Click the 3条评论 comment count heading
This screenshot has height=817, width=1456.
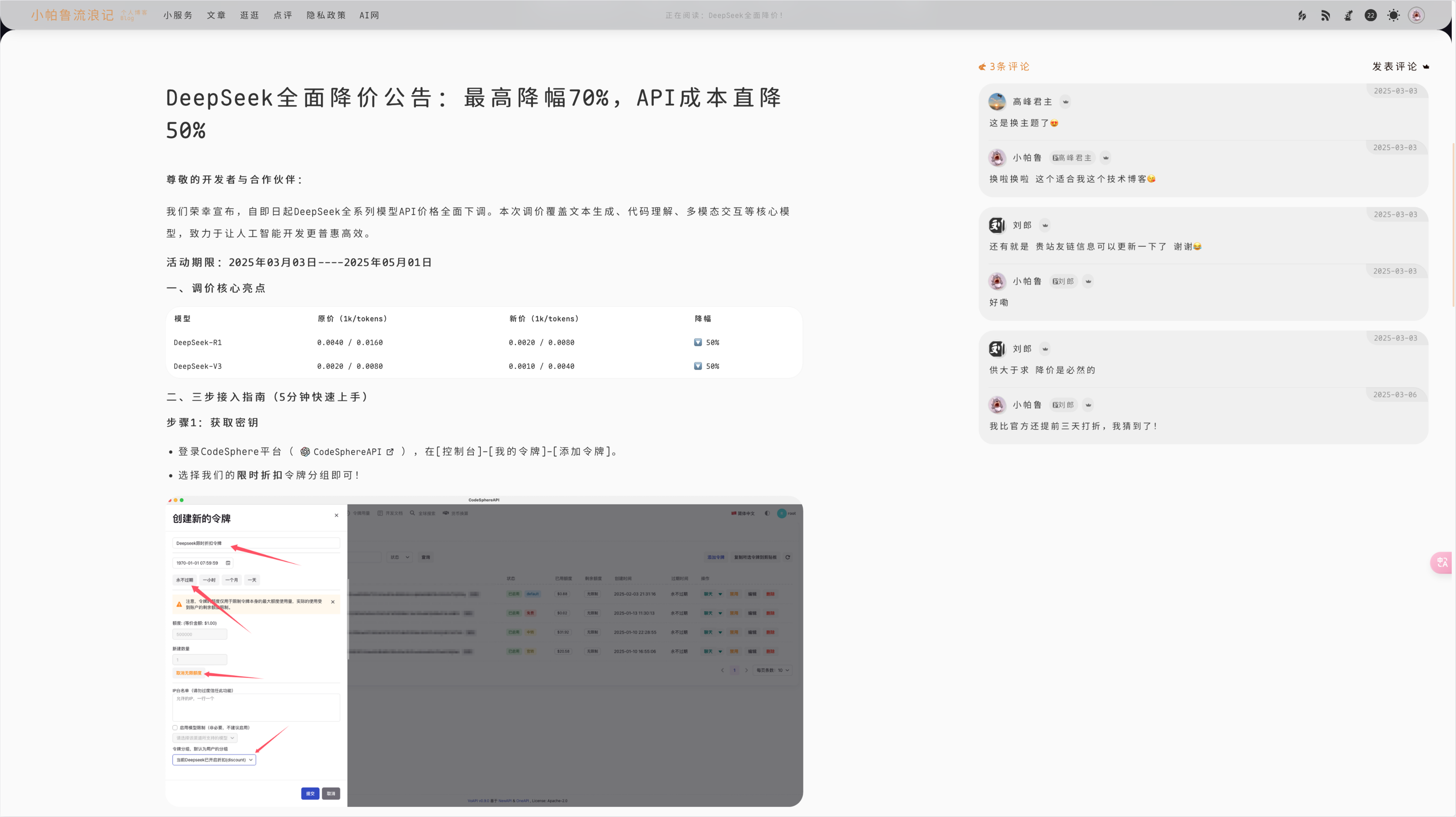[x=1010, y=67]
